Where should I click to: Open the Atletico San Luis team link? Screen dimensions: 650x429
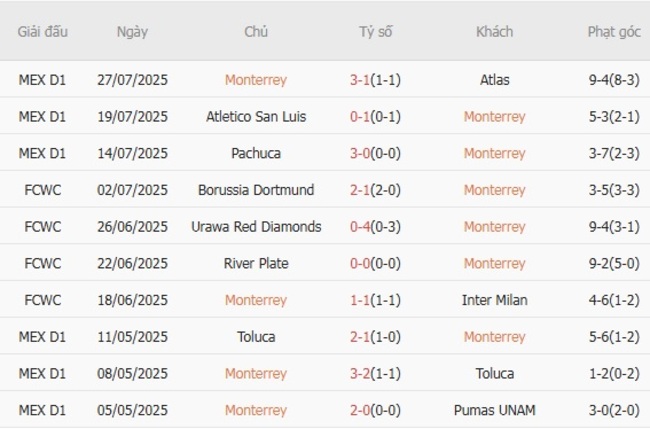click(x=256, y=117)
